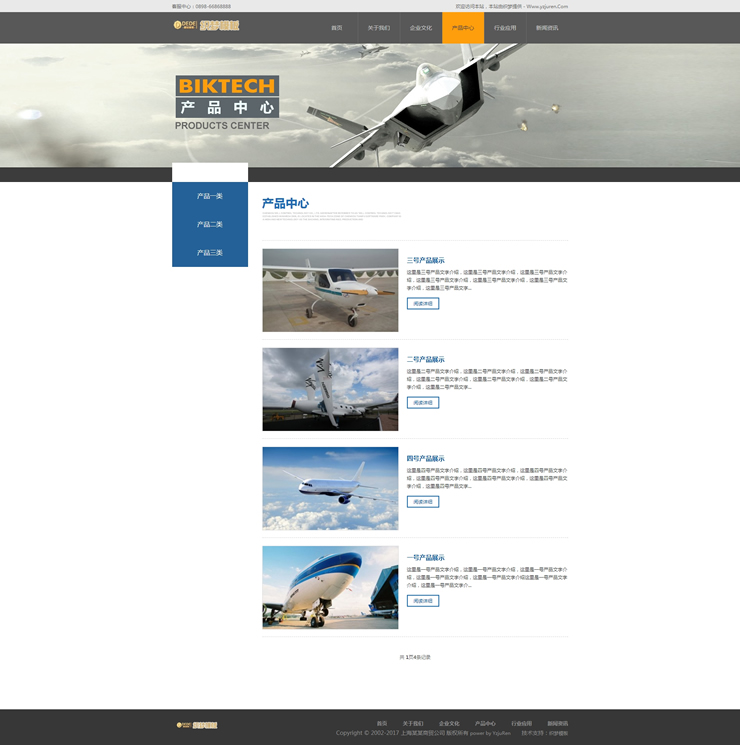This screenshot has width=740, height=745.
Task: Click 阅读详细 button for 四号产品展示
Action: coord(422,502)
